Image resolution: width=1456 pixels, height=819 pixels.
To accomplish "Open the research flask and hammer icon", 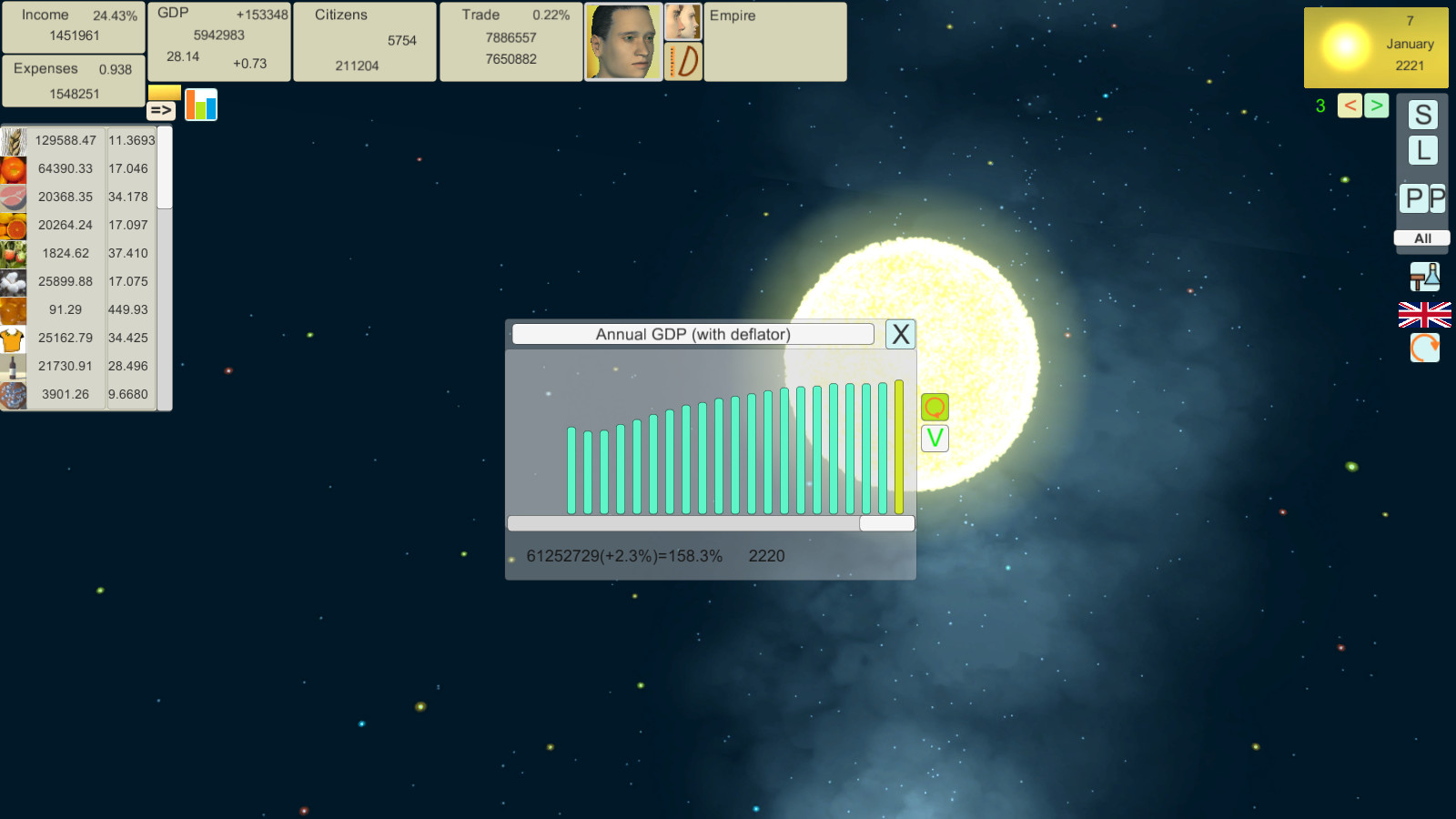I will (1424, 277).
